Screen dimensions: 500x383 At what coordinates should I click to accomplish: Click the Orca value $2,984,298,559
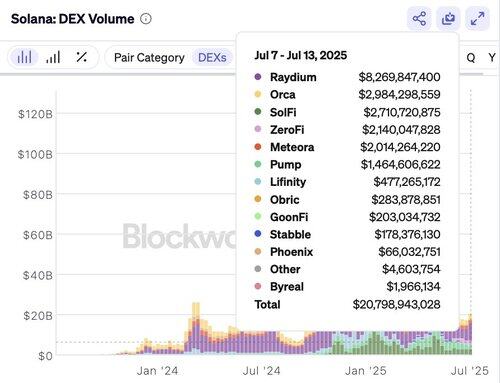399,95
